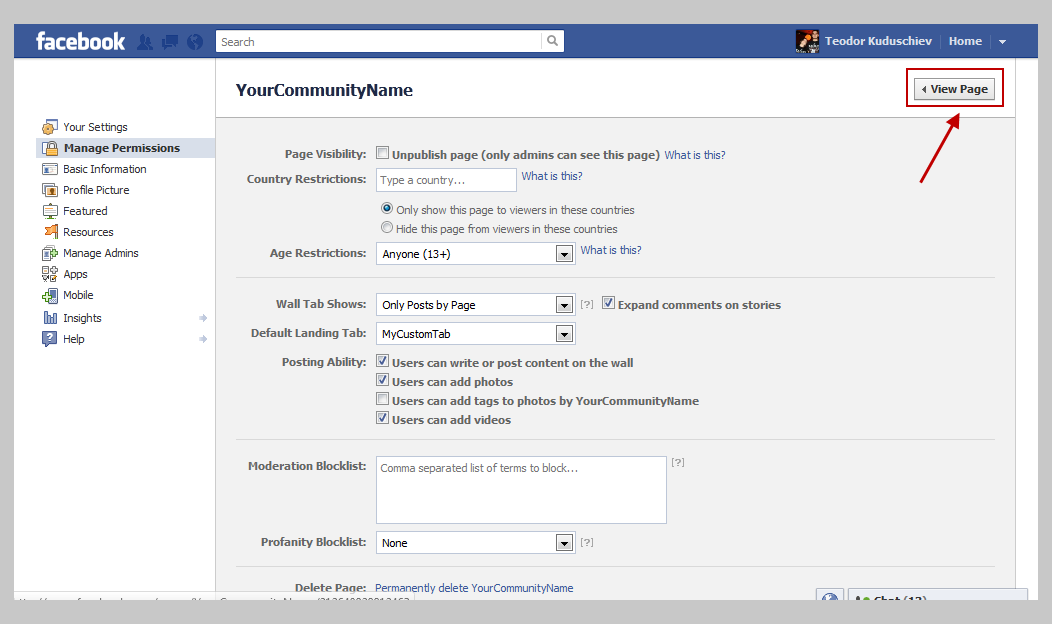Viewport: 1052px width, 624px height.
Task: Click the Manage Permissions lock icon
Action: click(x=50, y=148)
